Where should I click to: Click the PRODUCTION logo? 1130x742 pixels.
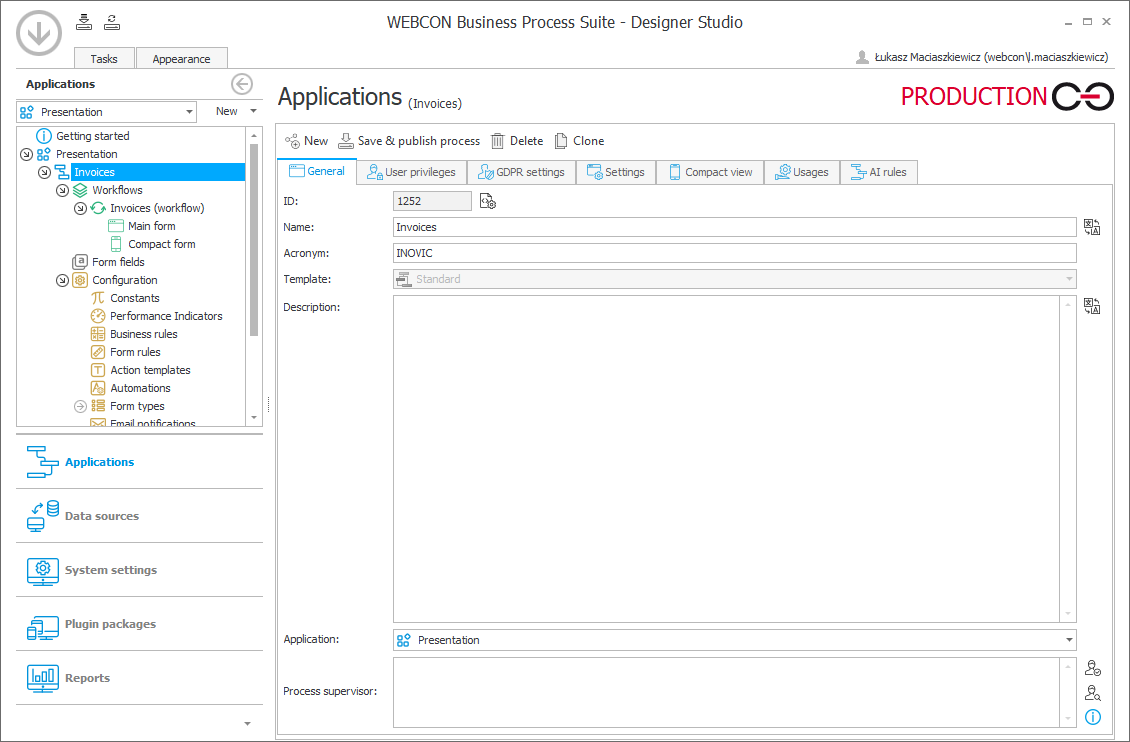[1007, 97]
